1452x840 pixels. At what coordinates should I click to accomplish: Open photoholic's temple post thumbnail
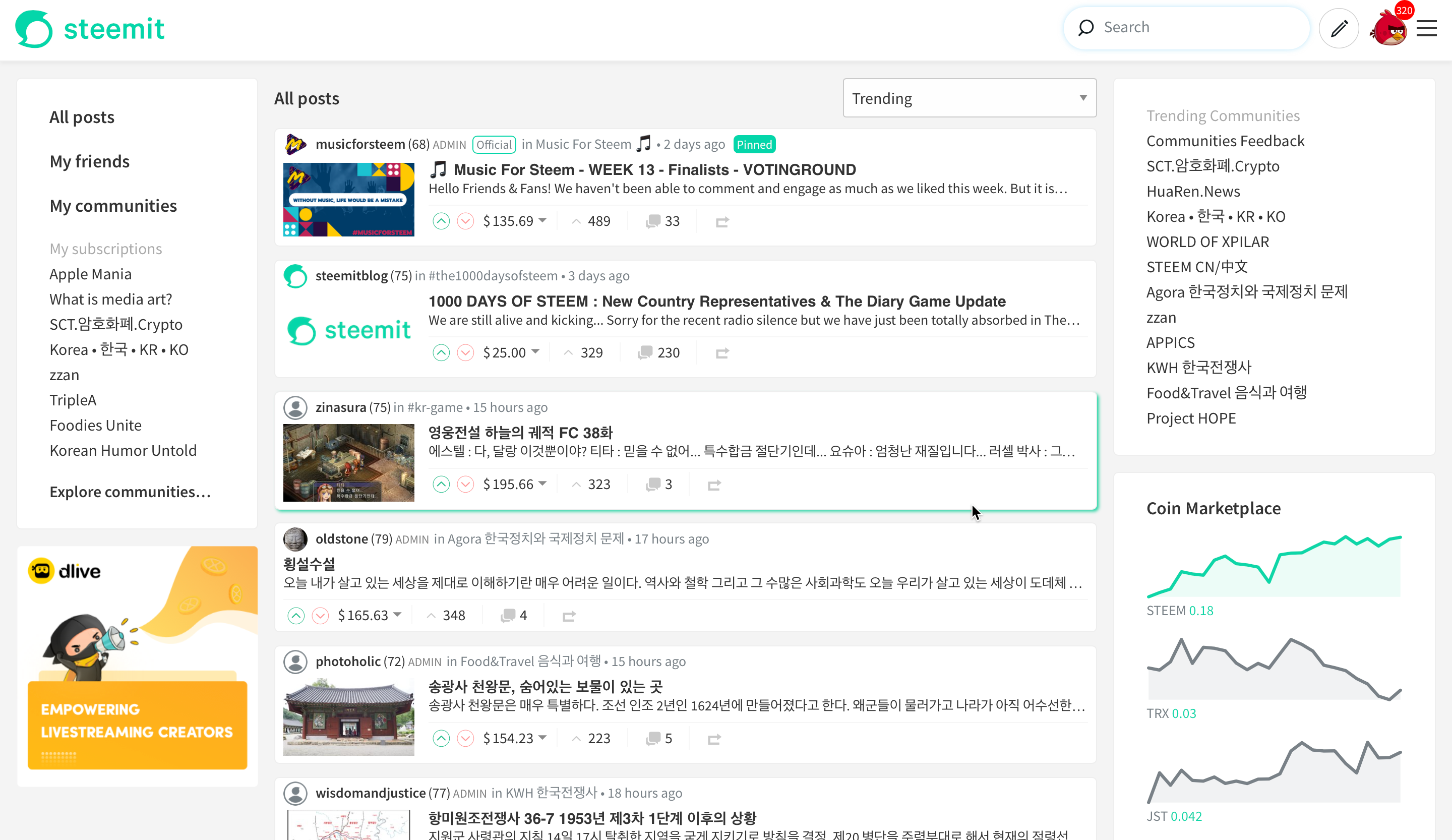(348, 717)
